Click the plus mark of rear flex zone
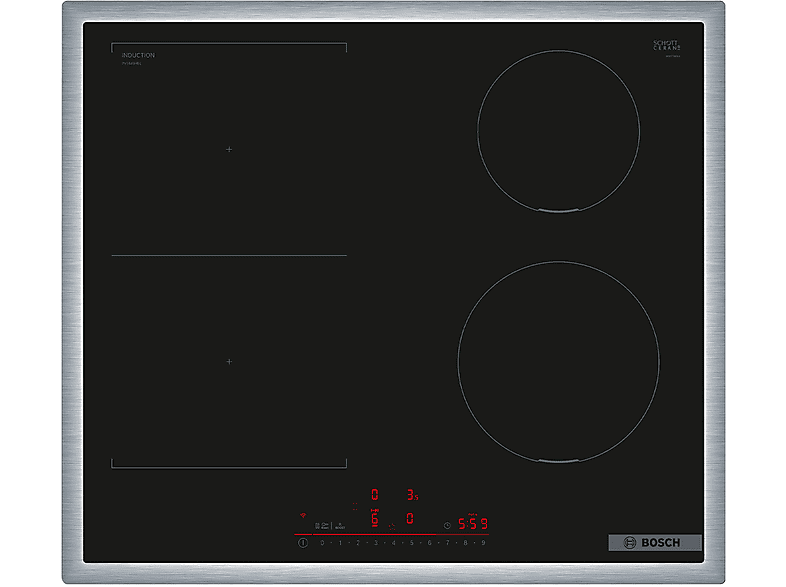Viewport: 786px width, 587px height. 229,149
